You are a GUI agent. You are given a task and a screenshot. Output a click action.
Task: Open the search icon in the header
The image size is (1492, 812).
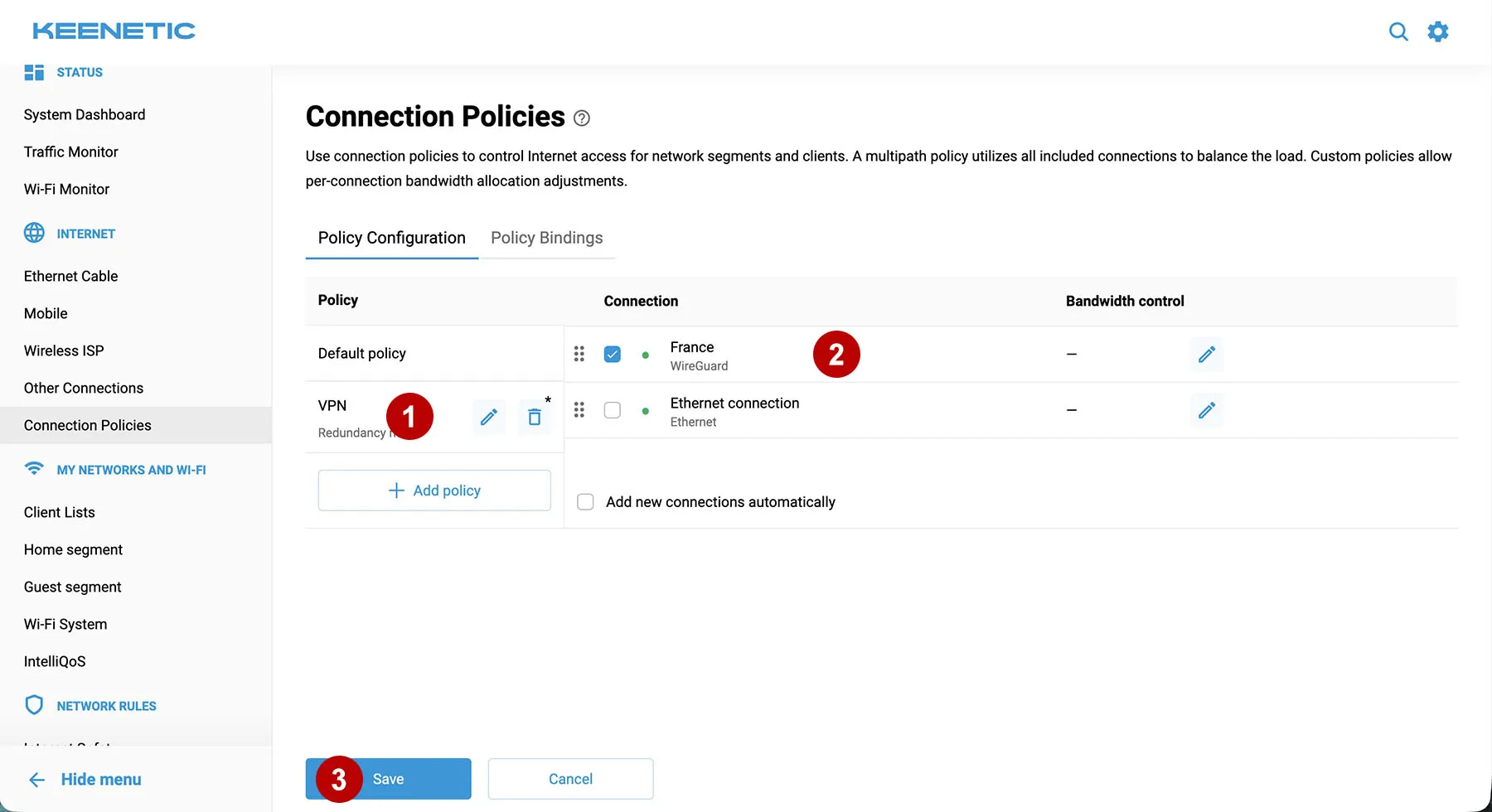pyautogui.click(x=1398, y=31)
